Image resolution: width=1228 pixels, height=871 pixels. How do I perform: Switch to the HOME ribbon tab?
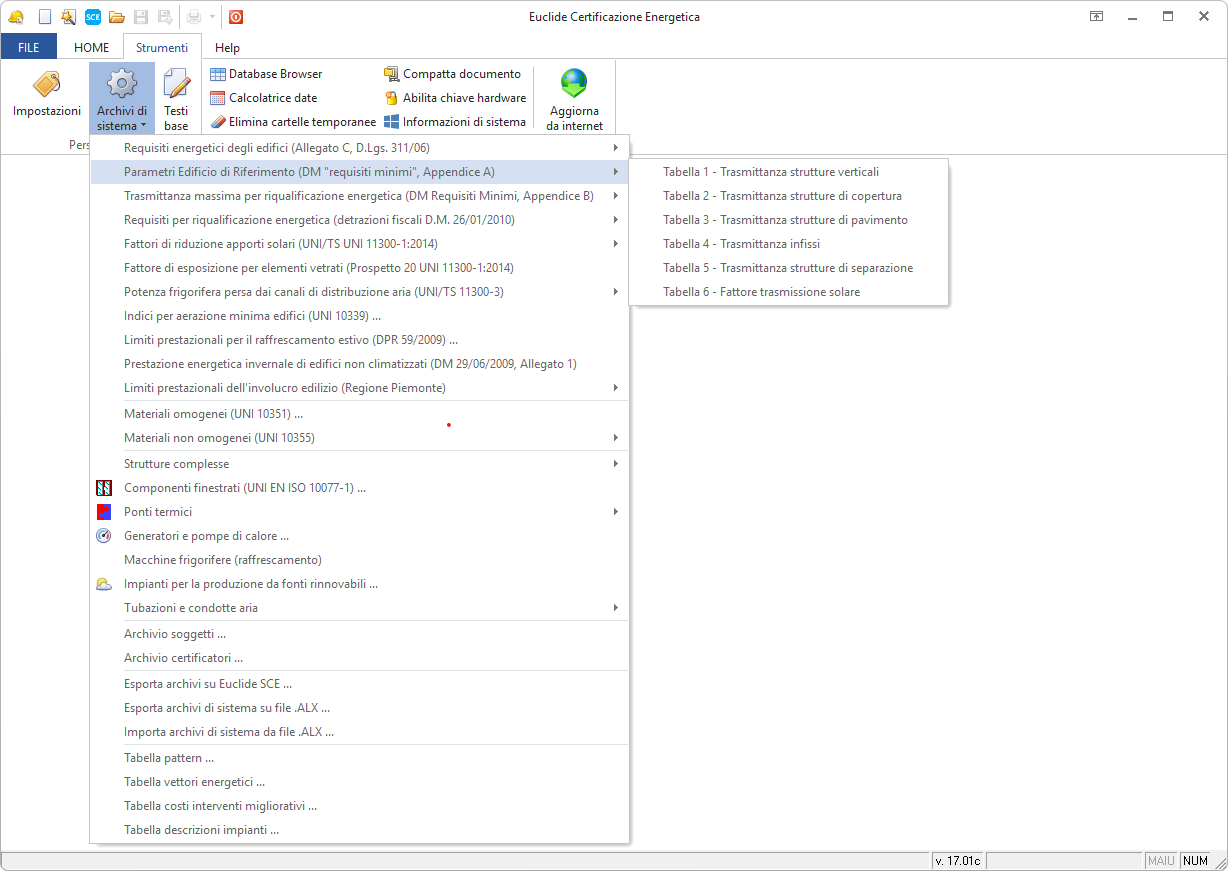pos(92,48)
